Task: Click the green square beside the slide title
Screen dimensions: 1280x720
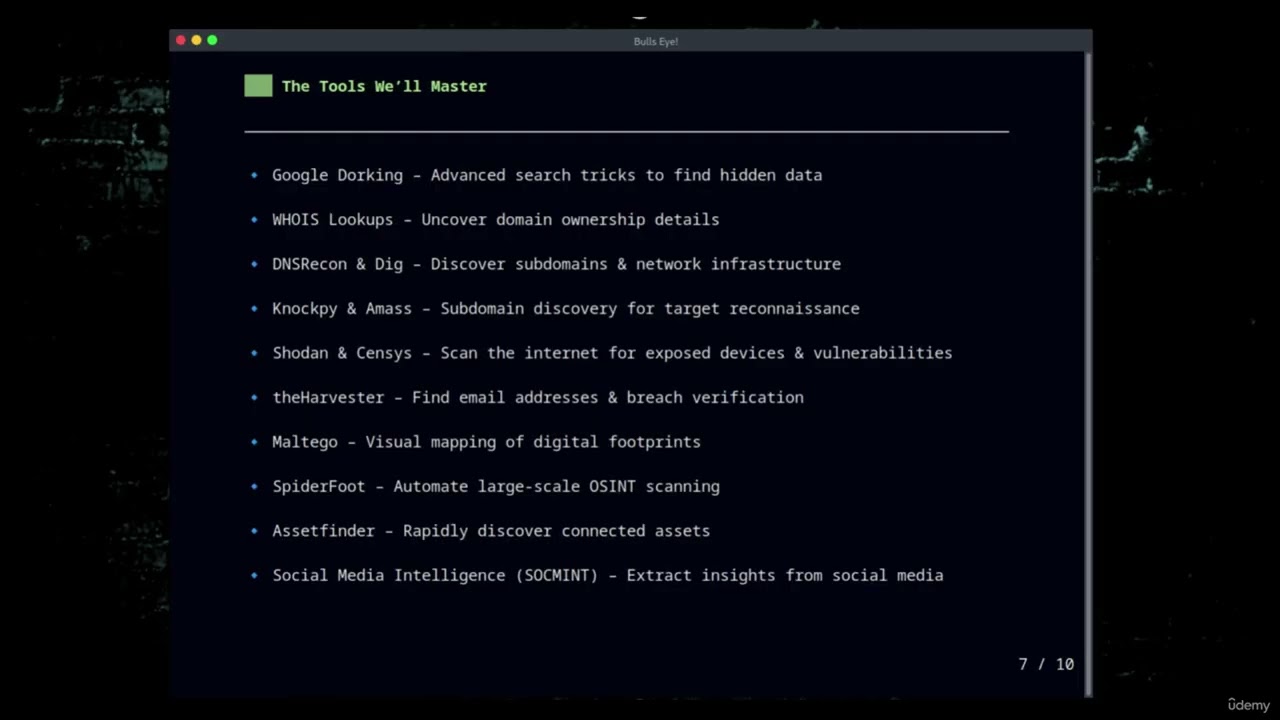Action: click(x=258, y=86)
